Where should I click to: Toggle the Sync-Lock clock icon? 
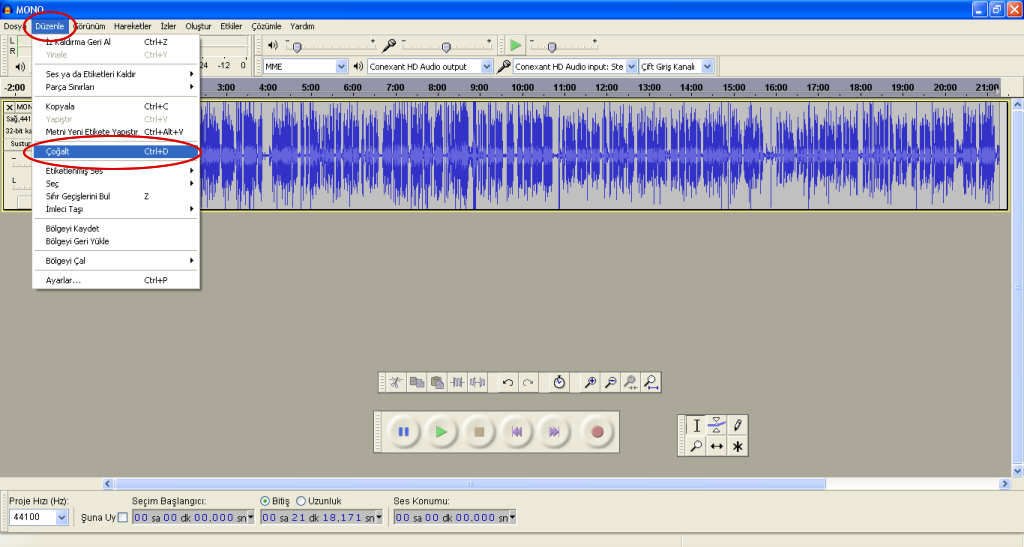point(559,383)
